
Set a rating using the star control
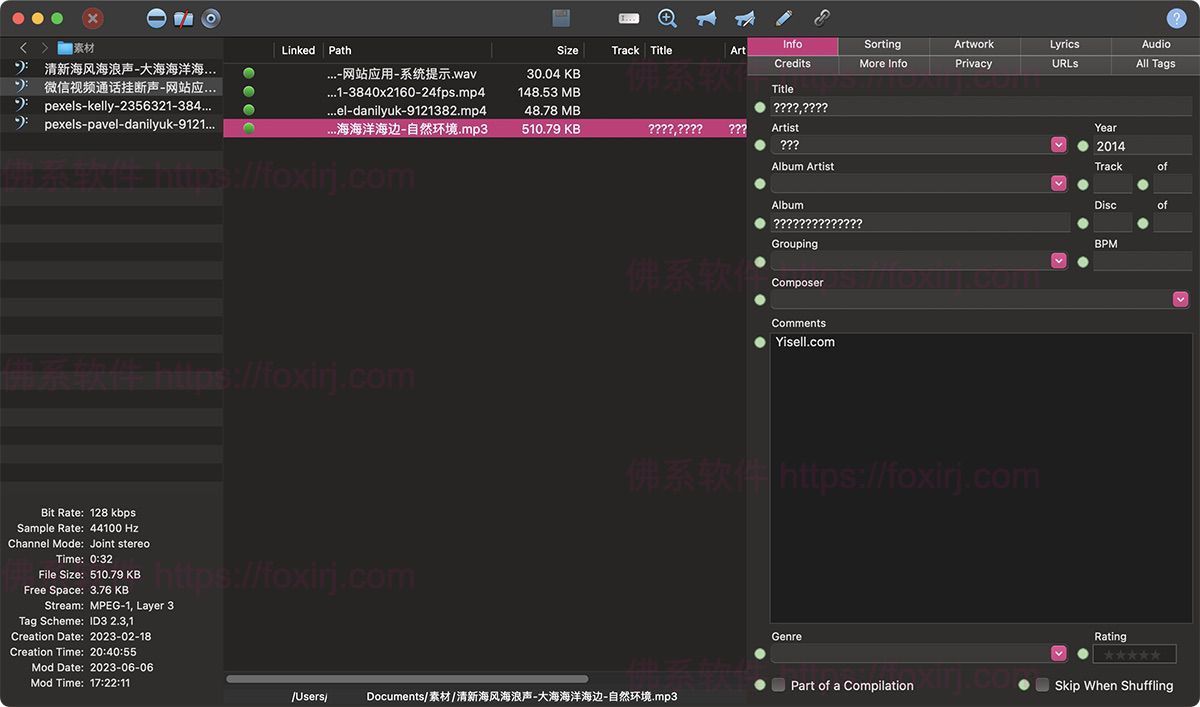(x=1134, y=653)
